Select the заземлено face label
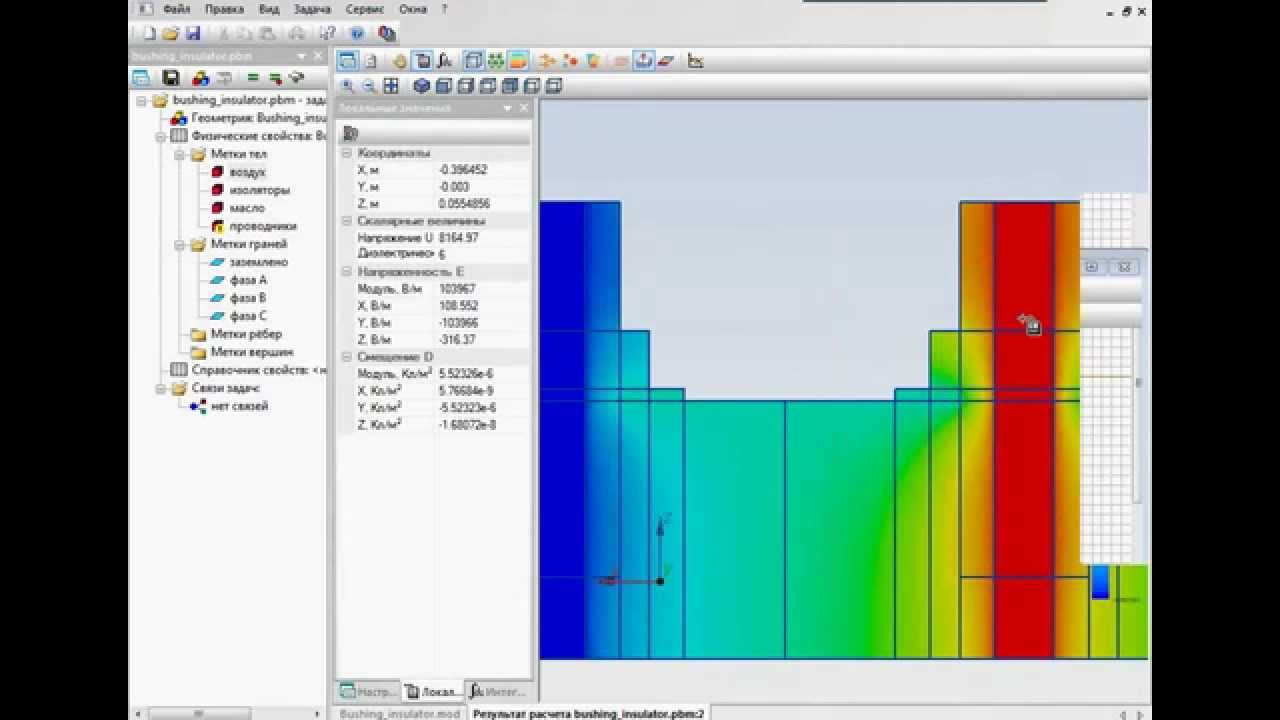 pyautogui.click(x=258, y=262)
